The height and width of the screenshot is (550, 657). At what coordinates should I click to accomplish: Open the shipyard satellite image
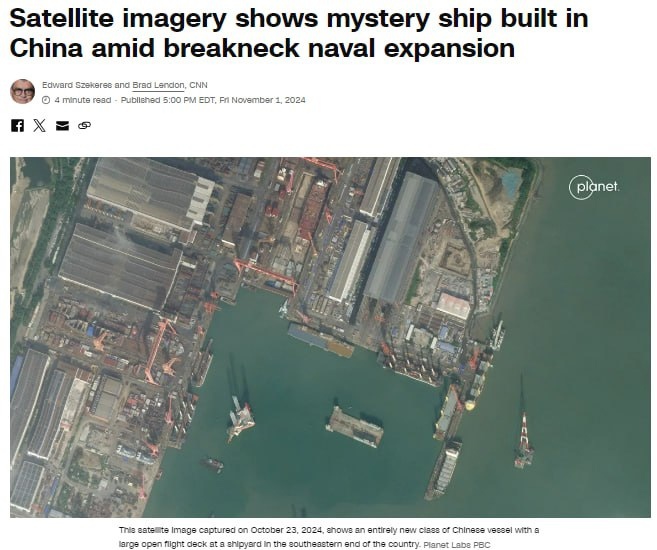(330, 337)
